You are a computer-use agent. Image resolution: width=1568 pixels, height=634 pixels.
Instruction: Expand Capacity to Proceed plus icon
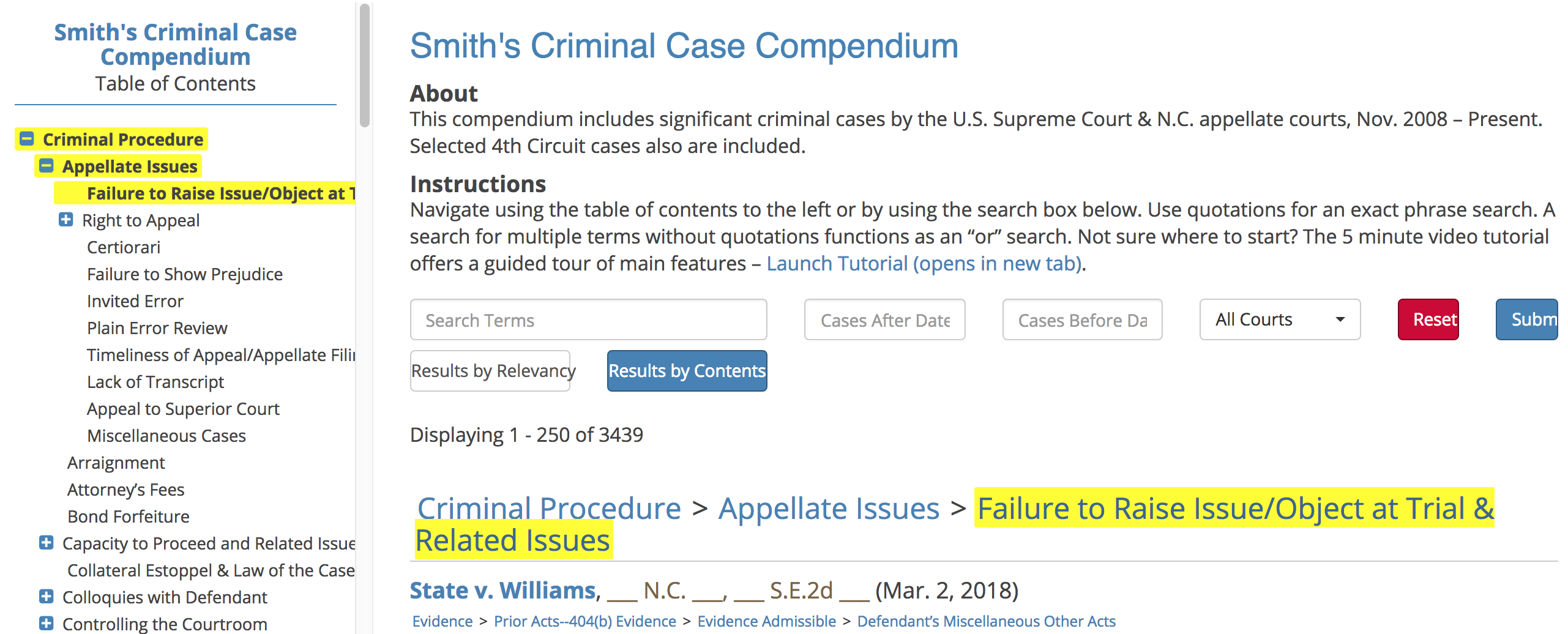coord(47,543)
